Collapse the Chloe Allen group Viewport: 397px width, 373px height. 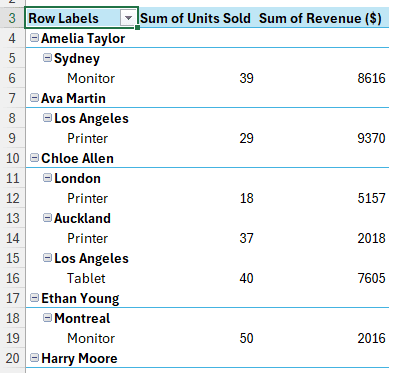(x=34, y=158)
